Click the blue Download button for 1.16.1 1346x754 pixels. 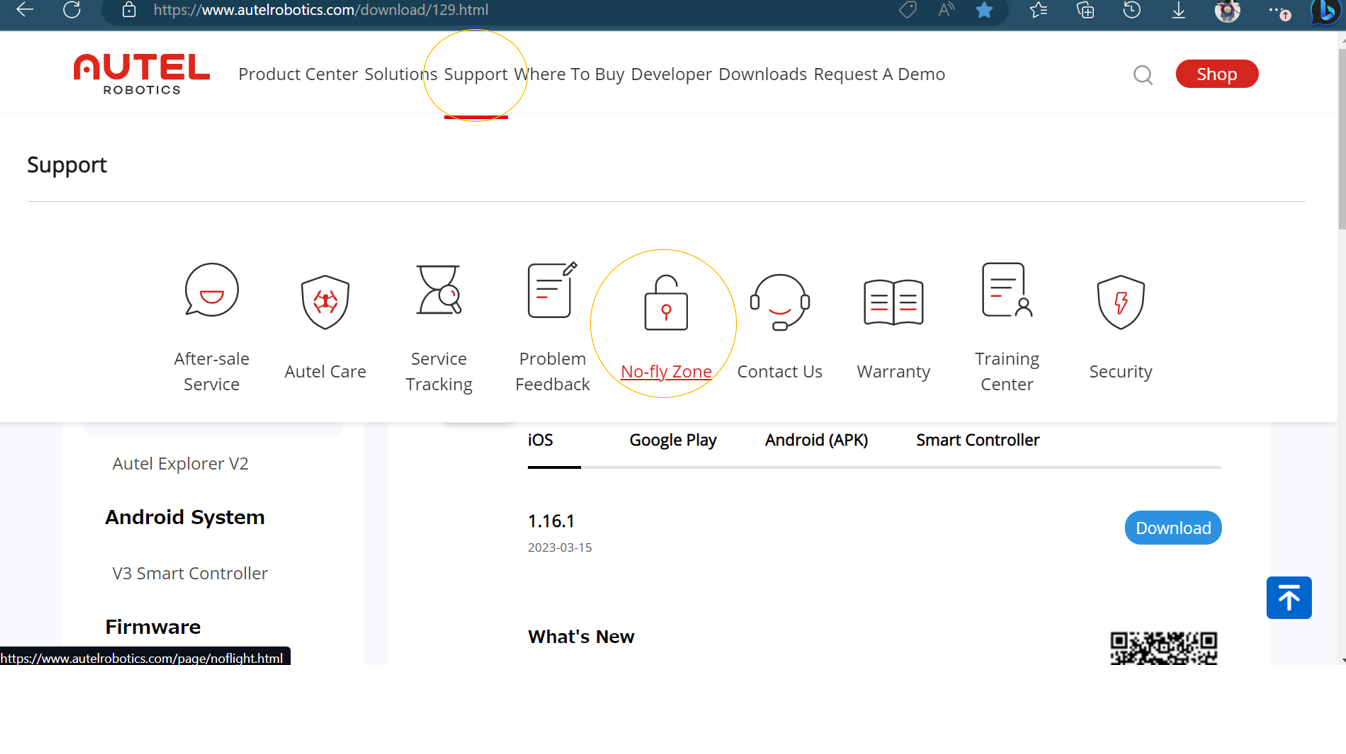[x=1173, y=528]
